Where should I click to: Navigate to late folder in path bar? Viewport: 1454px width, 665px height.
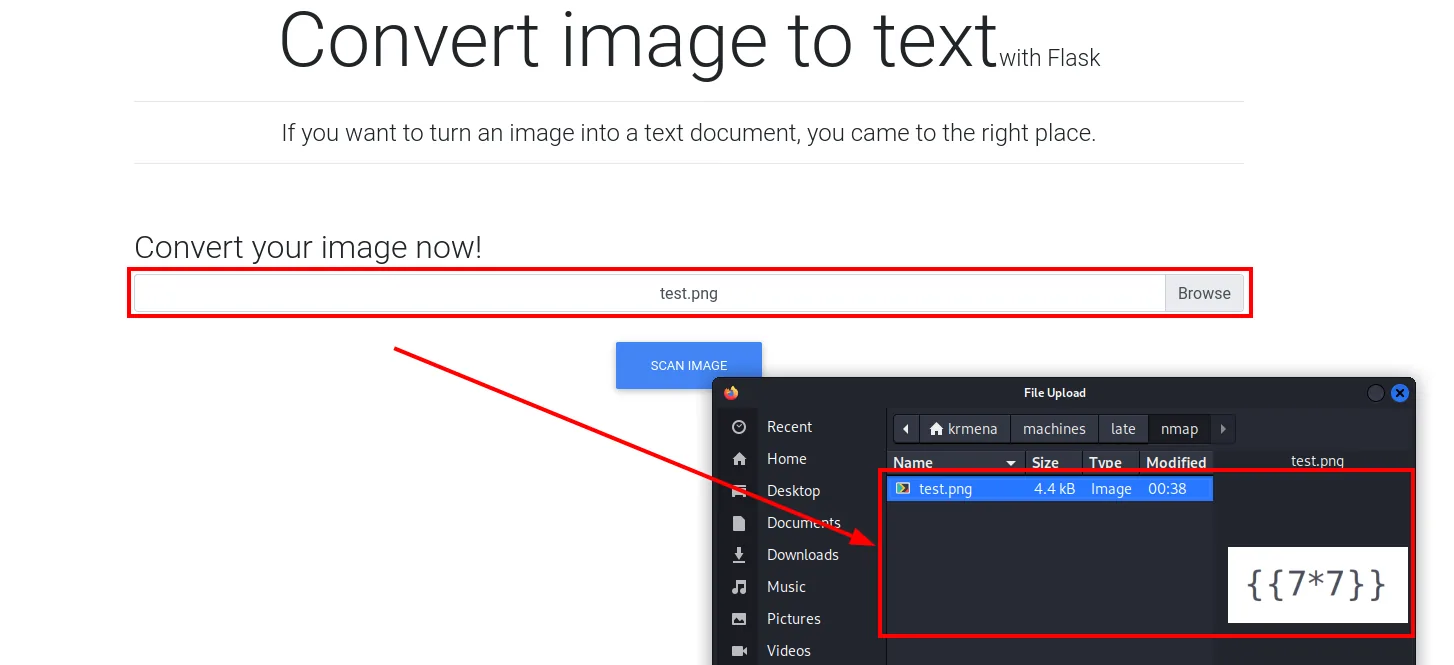point(1123,429)
